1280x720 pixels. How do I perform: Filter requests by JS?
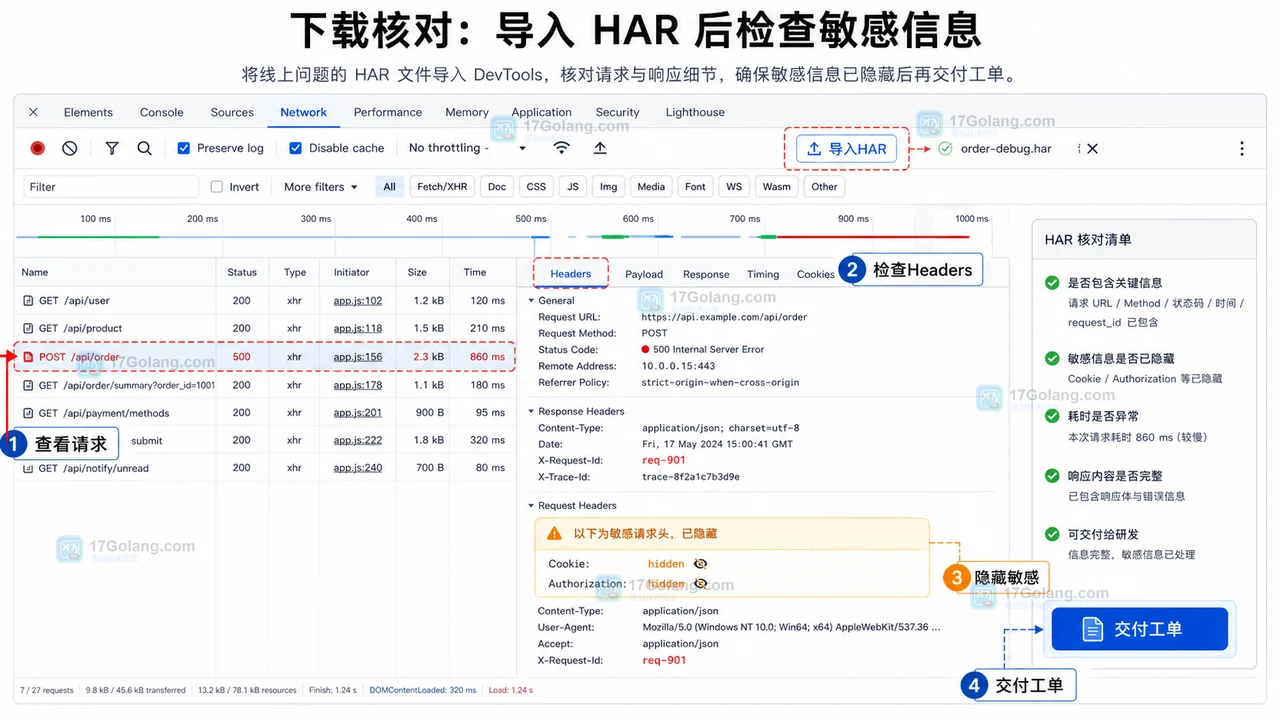[x=573, y=187]
